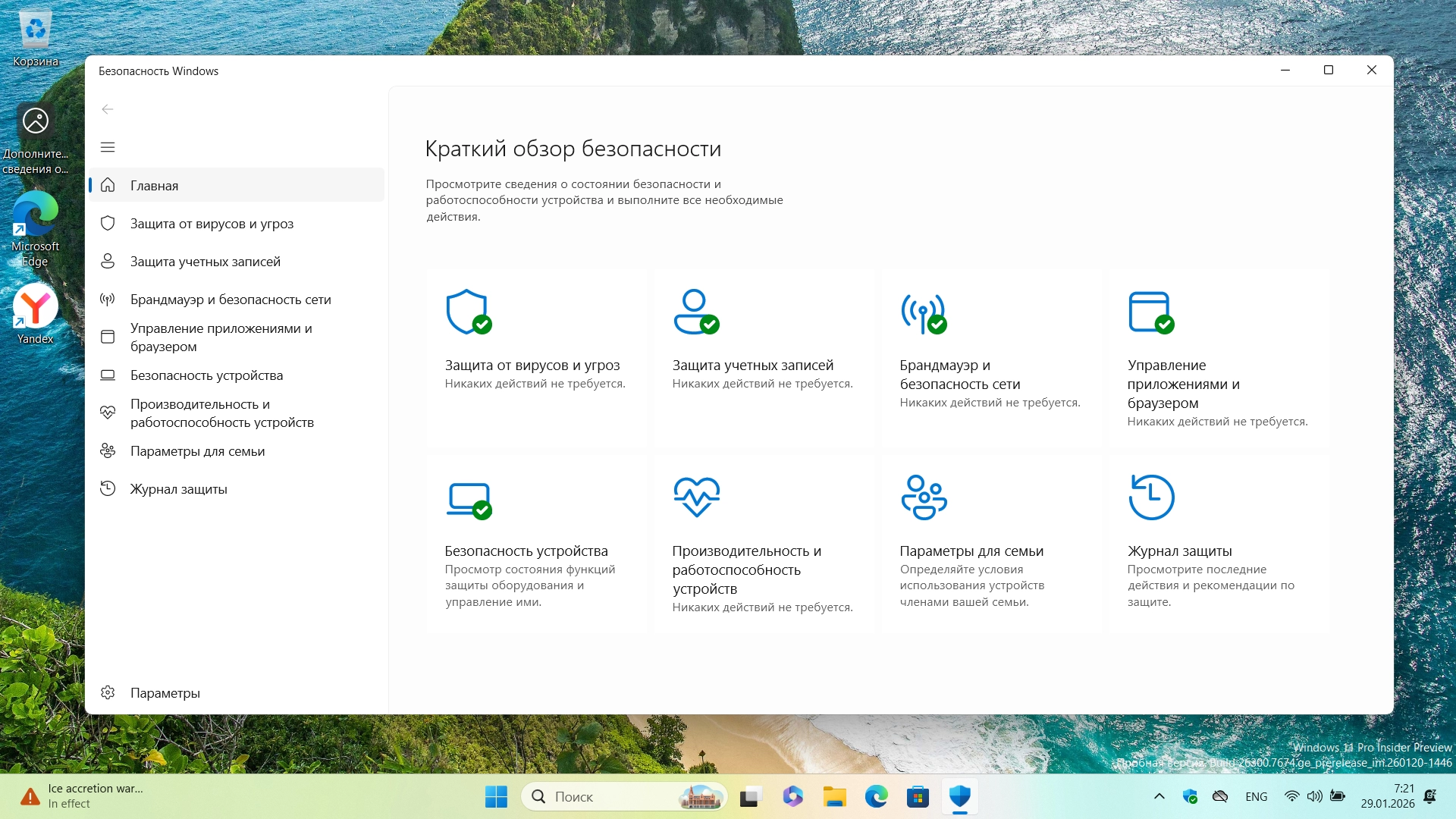The image size is (1456, 819).
Task: Open the Windows Start menu button
Action: pos(497,796)
